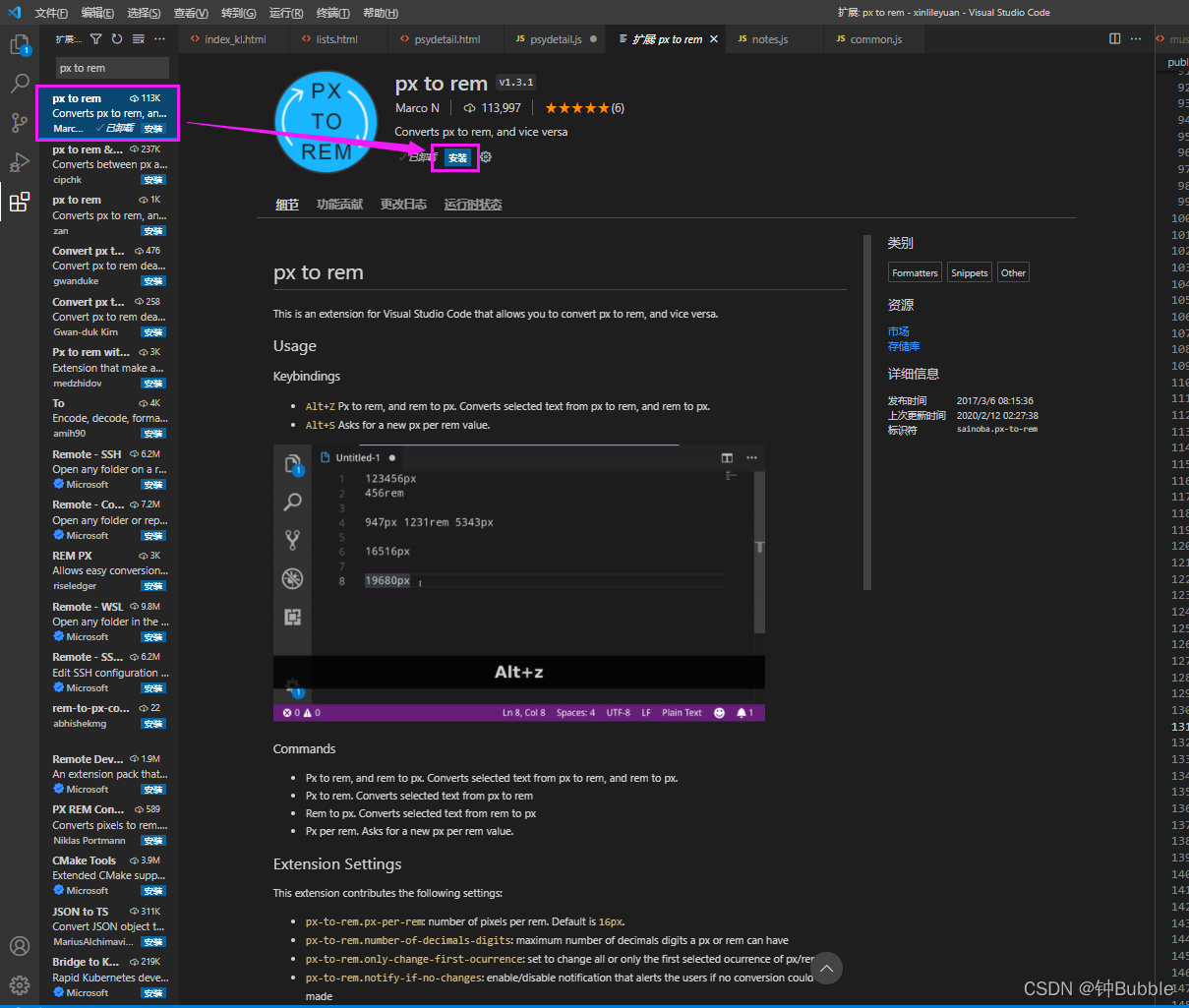Image resolution: width=1189 pixels, height=1008 pixels.
Task: Close the px to rem extension tab
Action: tap(714, 39)
